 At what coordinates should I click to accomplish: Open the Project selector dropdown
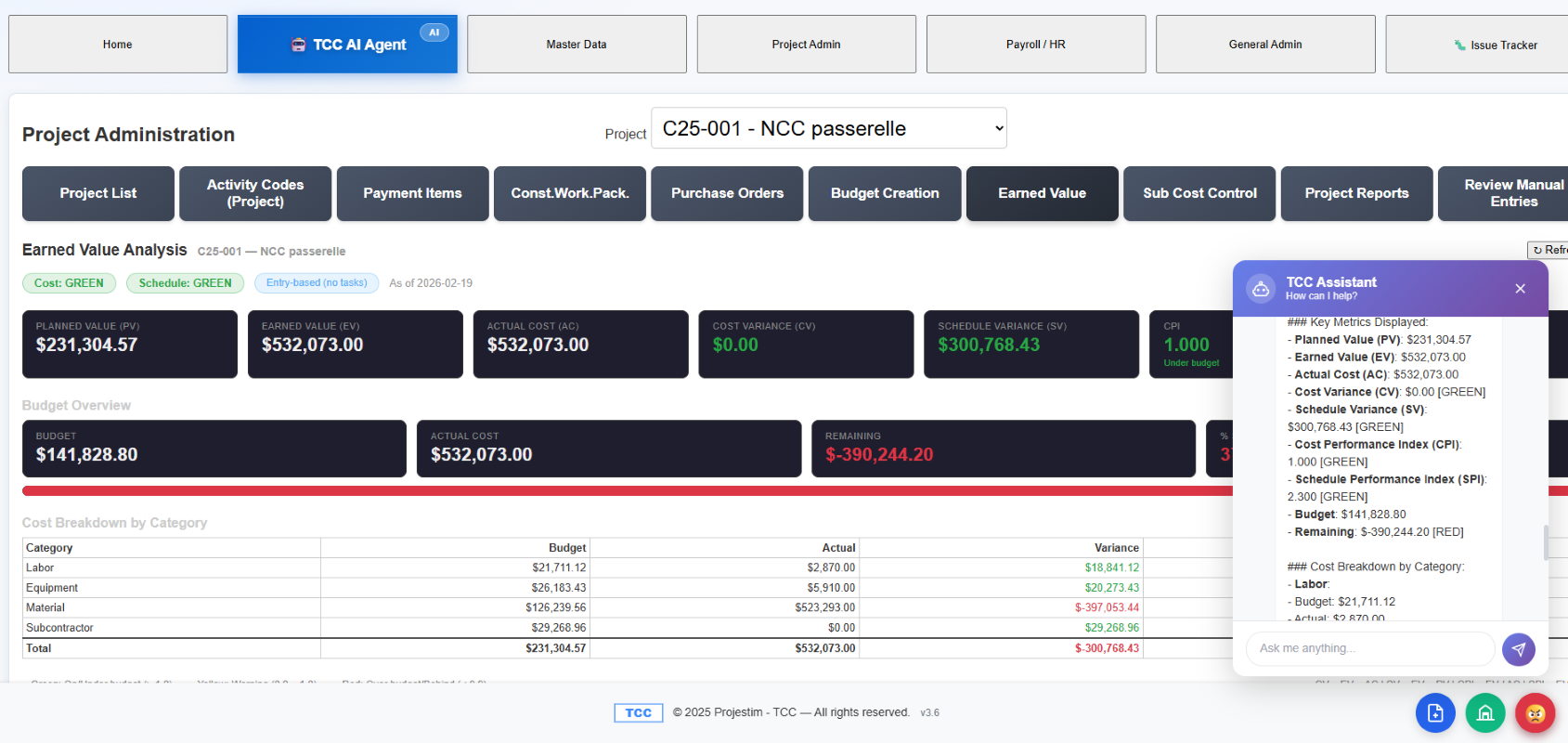tap(829, 128)
